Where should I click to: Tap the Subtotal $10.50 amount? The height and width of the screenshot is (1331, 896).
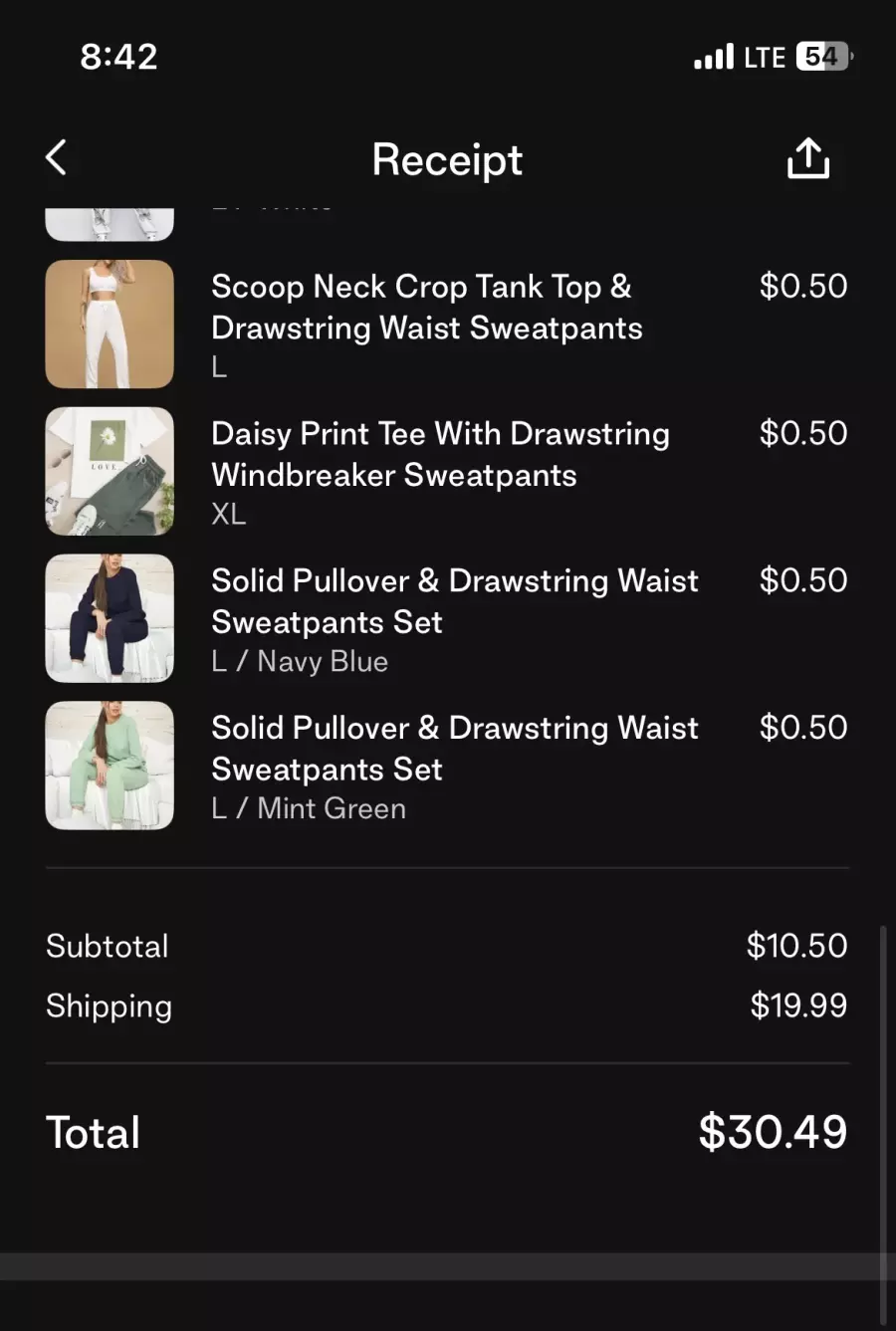coord(796,946)
